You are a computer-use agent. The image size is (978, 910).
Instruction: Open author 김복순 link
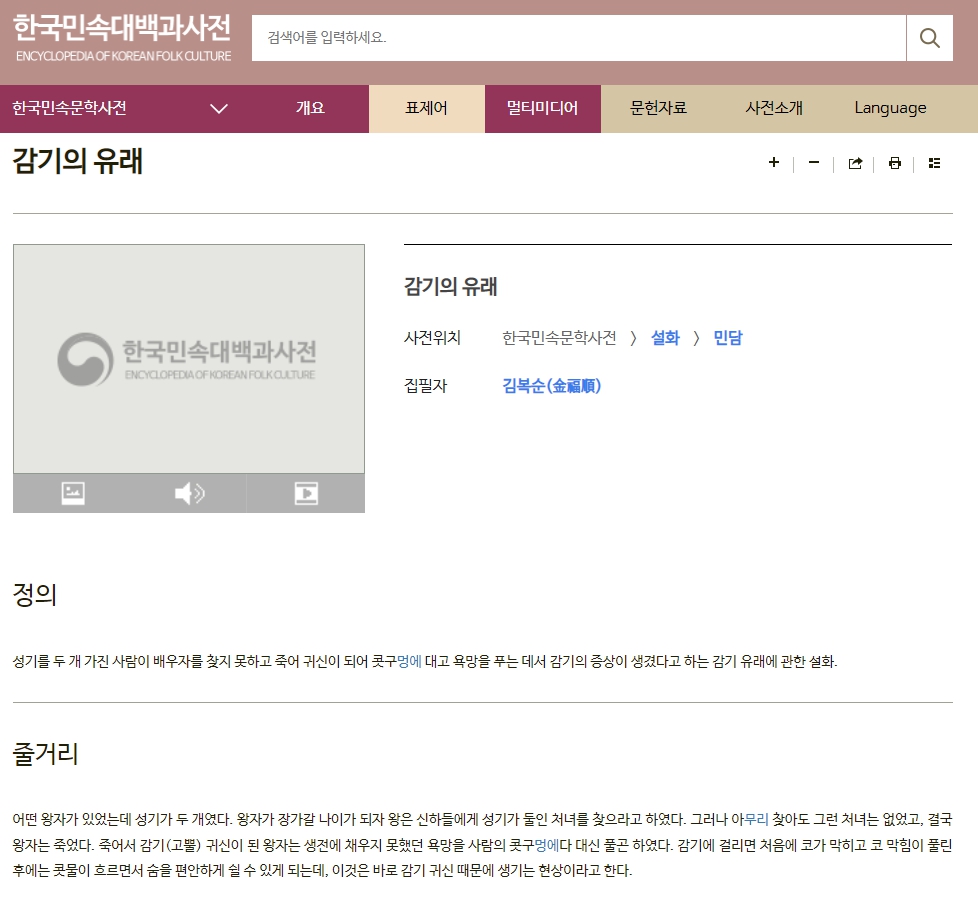551,386
